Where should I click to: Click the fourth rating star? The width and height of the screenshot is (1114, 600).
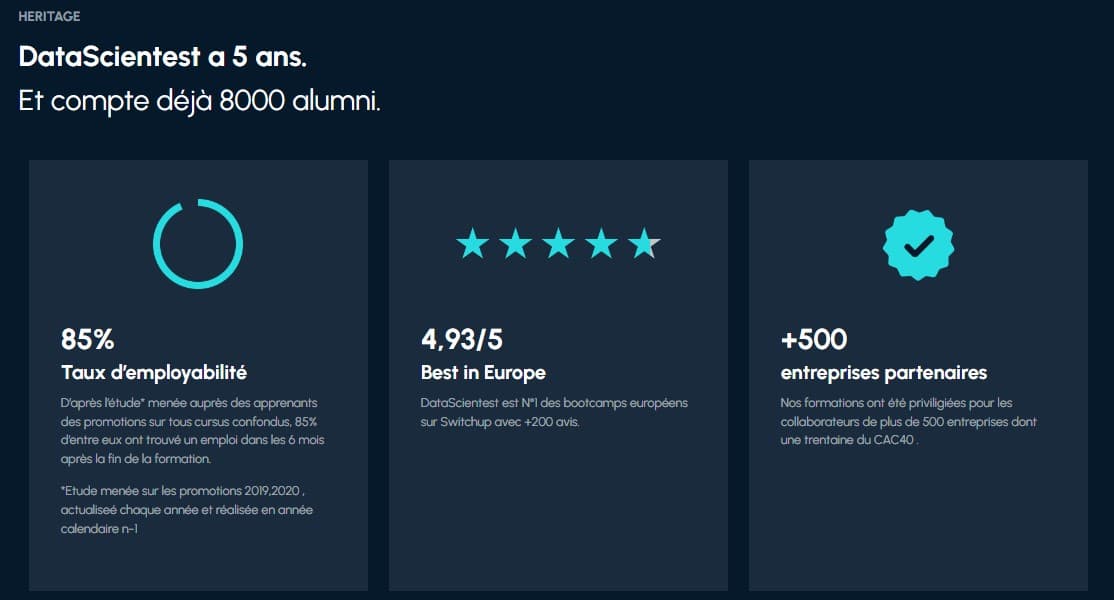point(601,244)
